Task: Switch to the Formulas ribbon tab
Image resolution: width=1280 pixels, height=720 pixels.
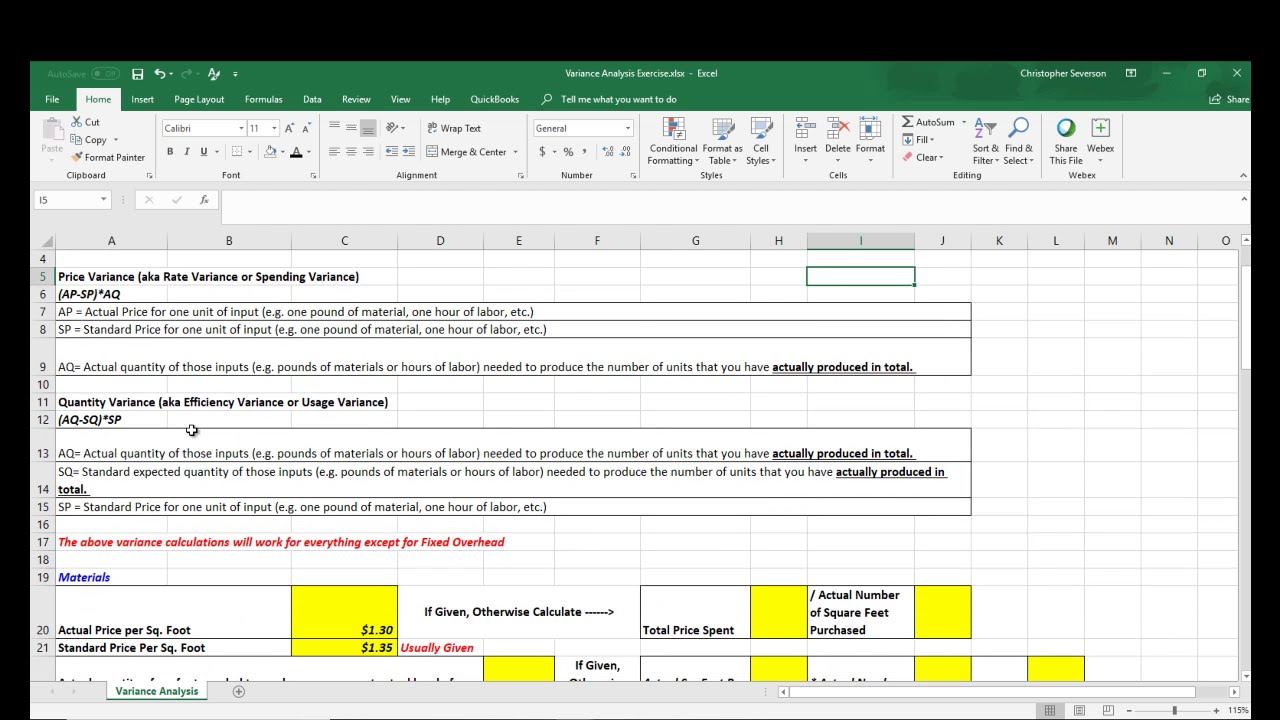Action: click(263, 99)
